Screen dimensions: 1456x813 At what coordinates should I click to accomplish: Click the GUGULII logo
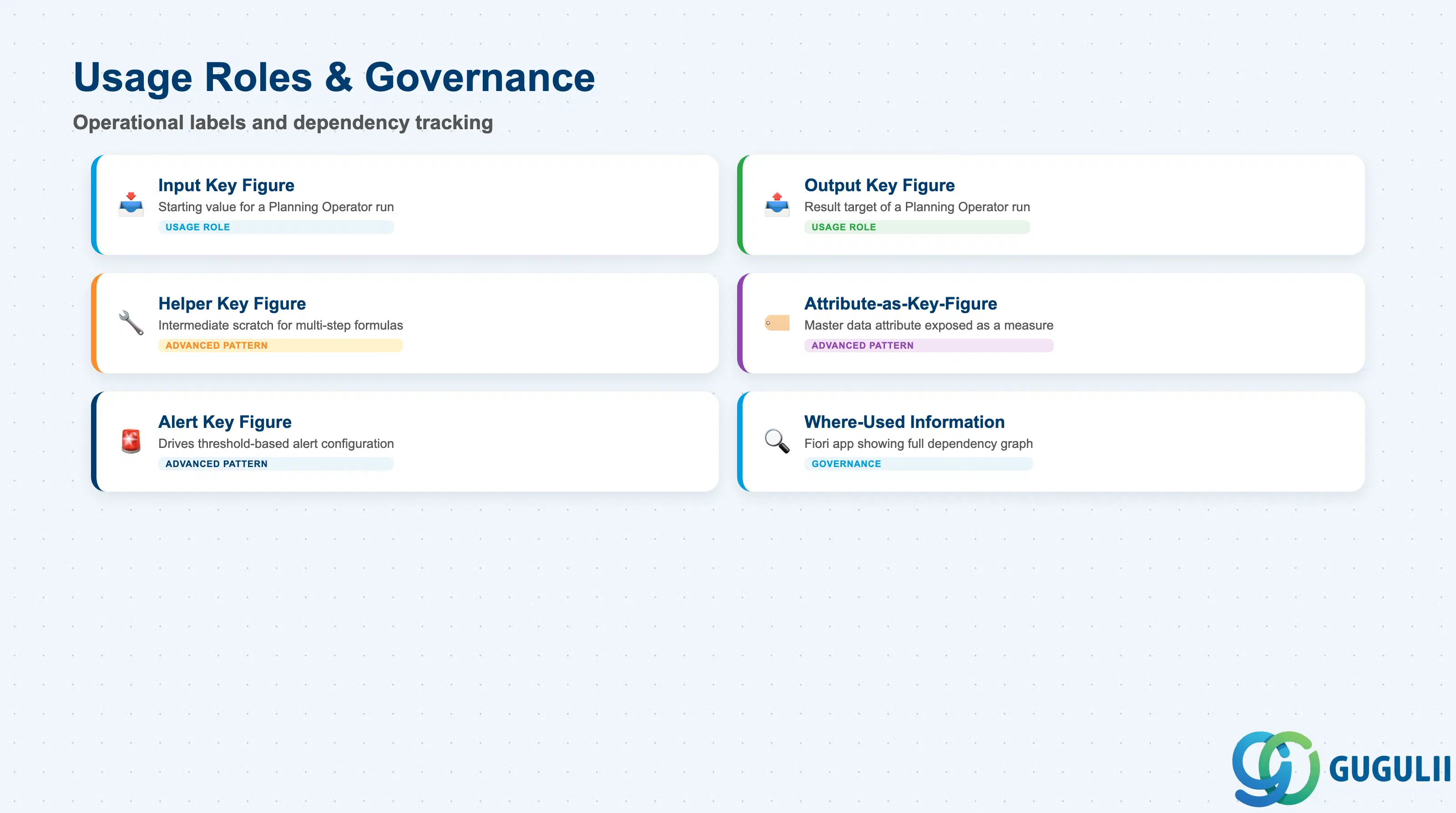tap(1341, 768)
